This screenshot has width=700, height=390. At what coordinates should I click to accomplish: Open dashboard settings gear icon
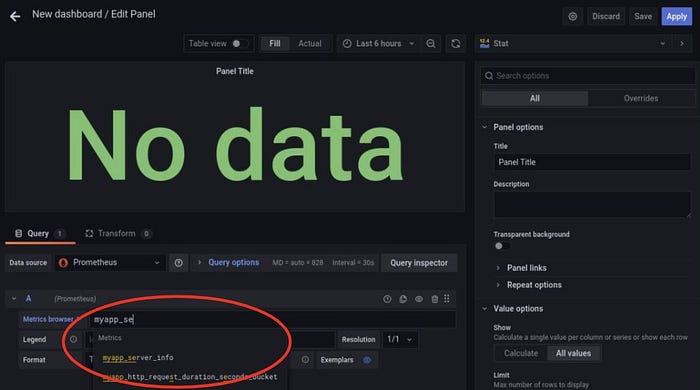[x=573, y=17]
